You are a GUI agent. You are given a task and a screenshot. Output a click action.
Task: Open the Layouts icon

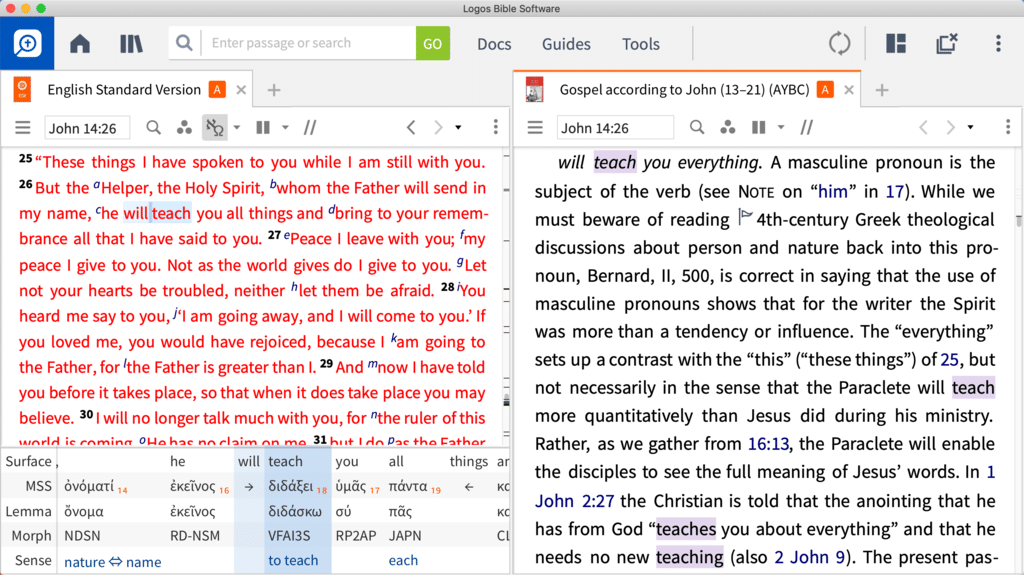click(895, 44)
